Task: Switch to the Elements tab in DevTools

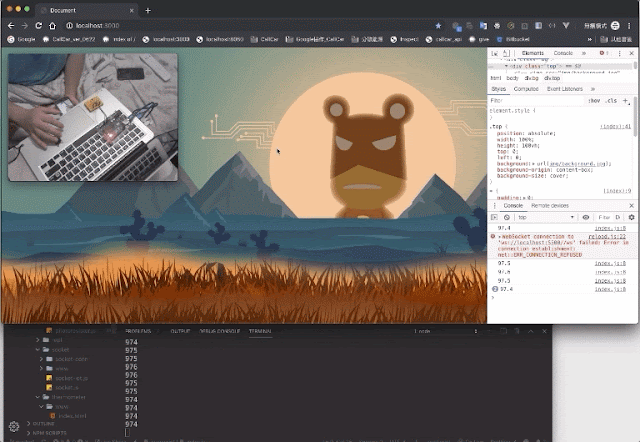Action: (533, 53)
